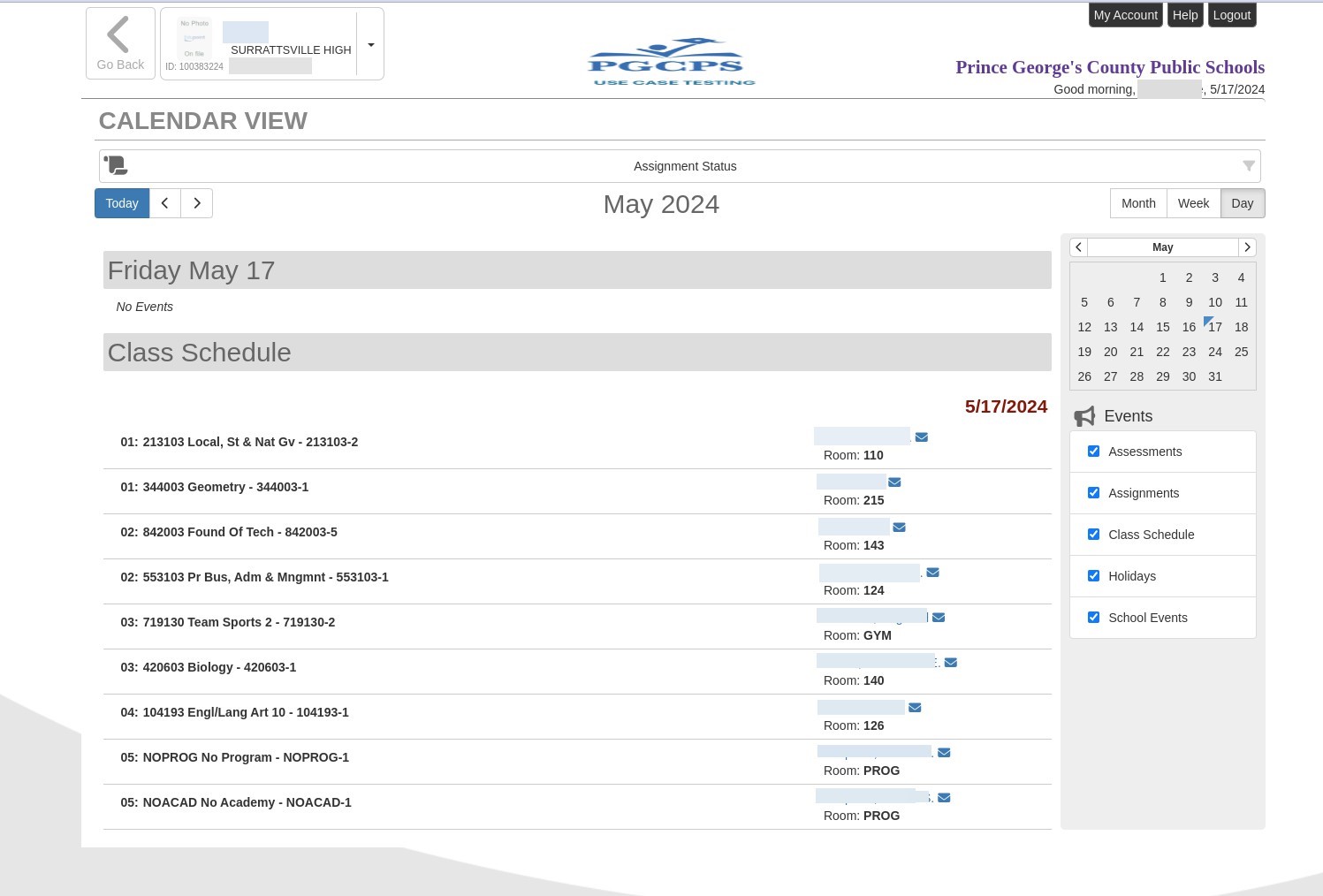Go to next month in mini calendar

(x=1247, y=247)
